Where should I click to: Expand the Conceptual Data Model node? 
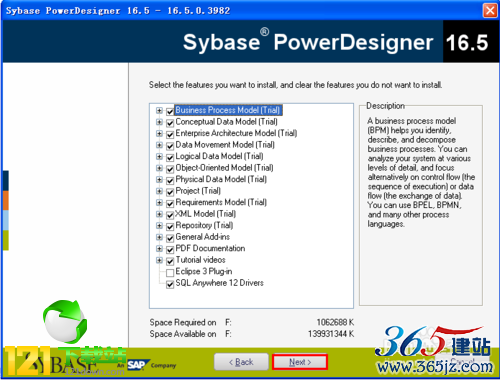point(159,122)
